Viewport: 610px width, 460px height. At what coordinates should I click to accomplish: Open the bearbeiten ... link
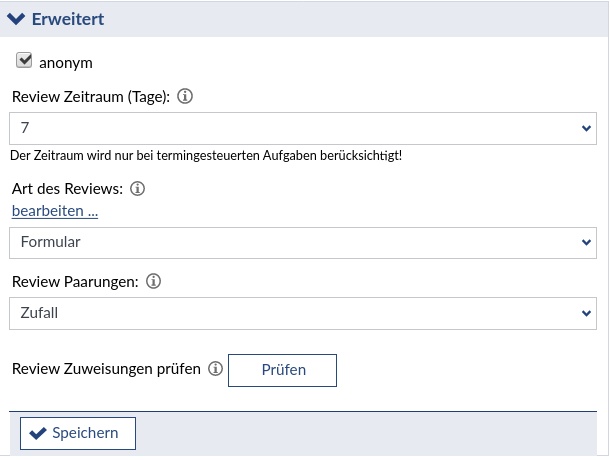coord(55,211)
